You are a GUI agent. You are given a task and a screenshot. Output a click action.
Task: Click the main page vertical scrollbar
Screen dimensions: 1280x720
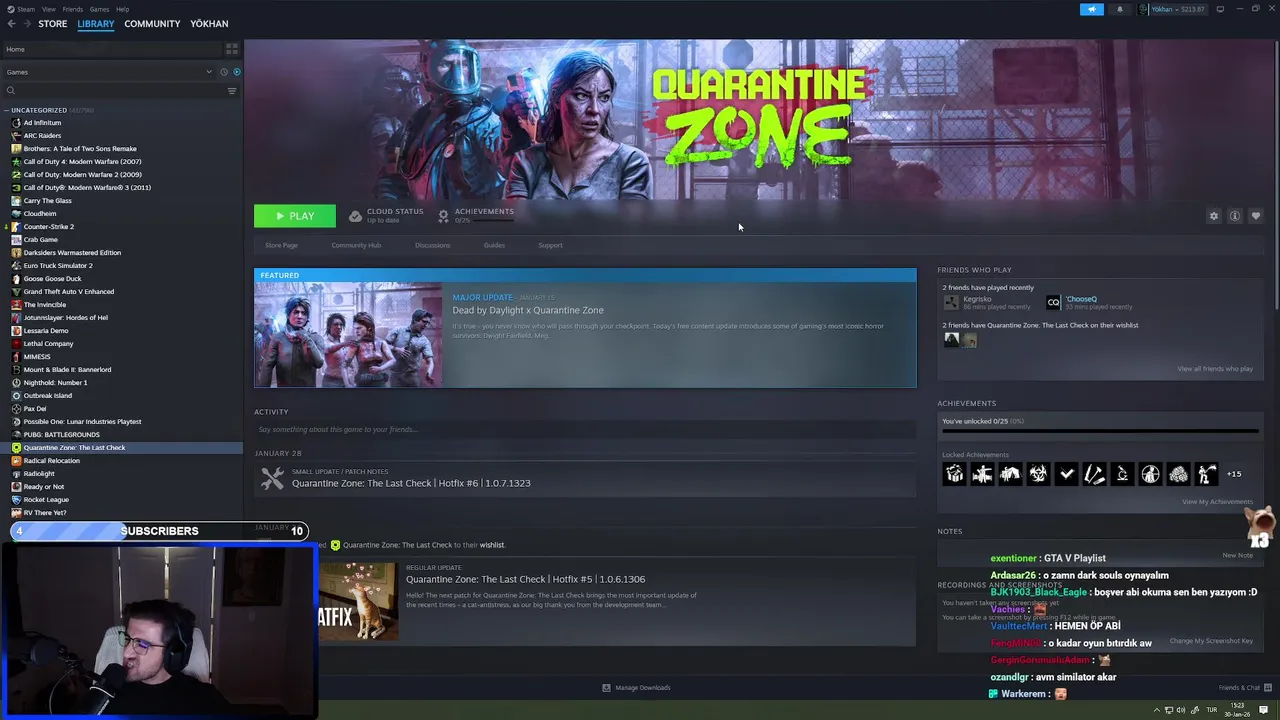tap(1276, 175)
